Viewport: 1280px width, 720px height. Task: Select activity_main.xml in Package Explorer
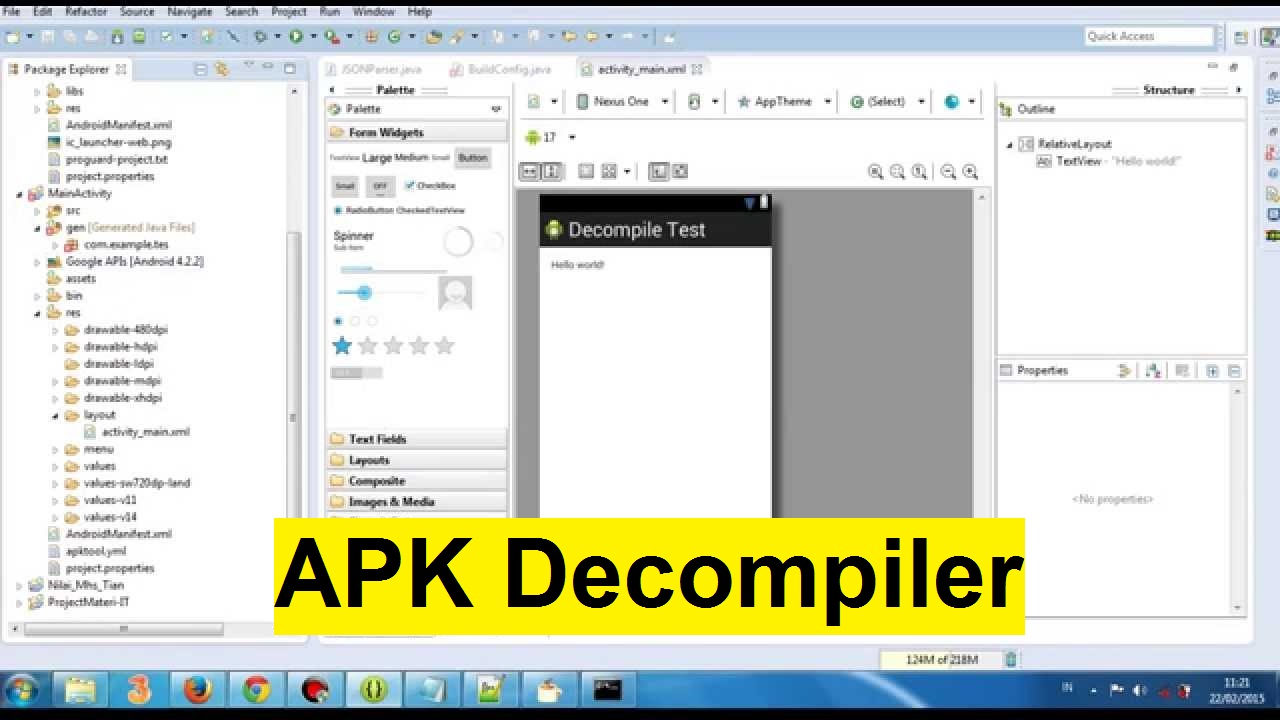point(145,432)
